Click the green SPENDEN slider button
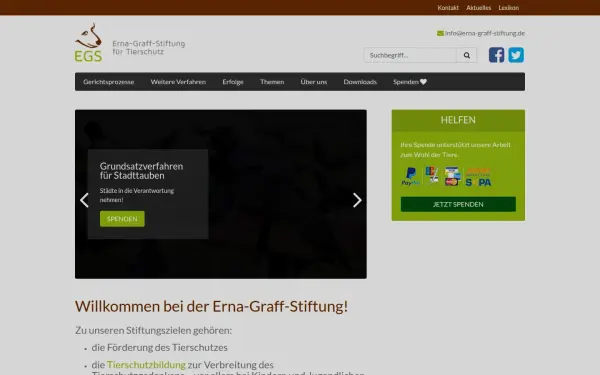 click(x=122, y=219)
